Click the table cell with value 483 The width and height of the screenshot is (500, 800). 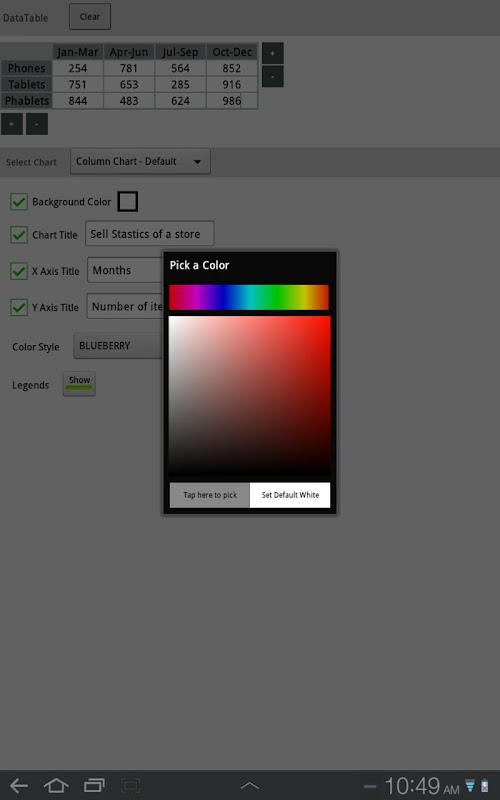(129, 101)
